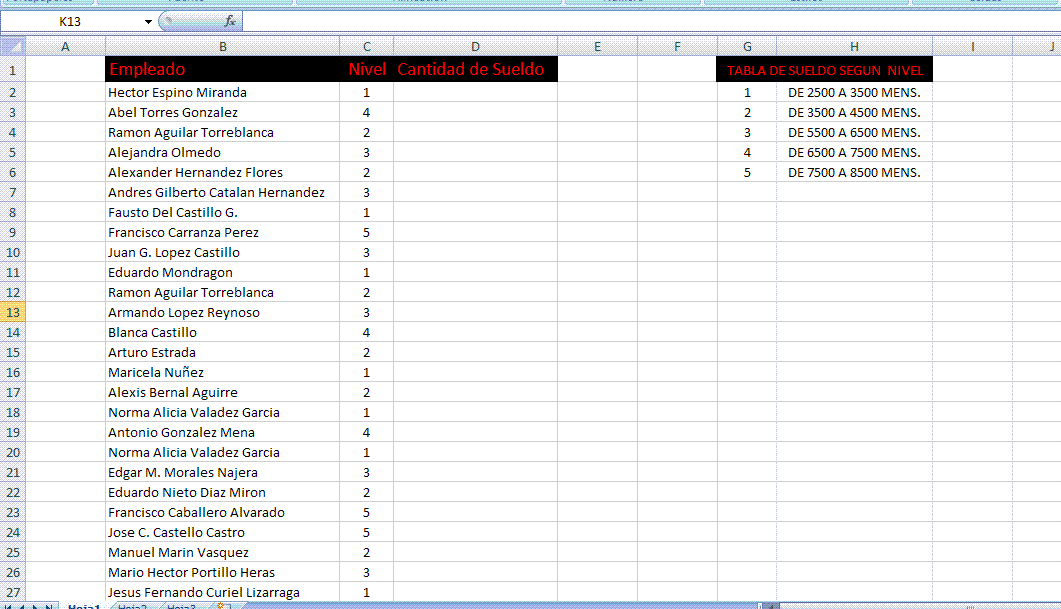This screenshot has width=1061, height=609.
Task: Open the Name Box dropdown arrow
Action: [149, 21]
